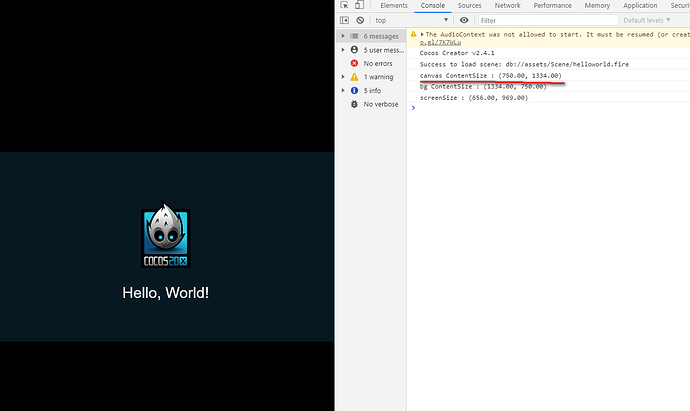Image resolution: width=690 pixels, height=411 pixels.
Task: Click the 'Hello, World!' label in the game
Action: (x=165, y=293)
